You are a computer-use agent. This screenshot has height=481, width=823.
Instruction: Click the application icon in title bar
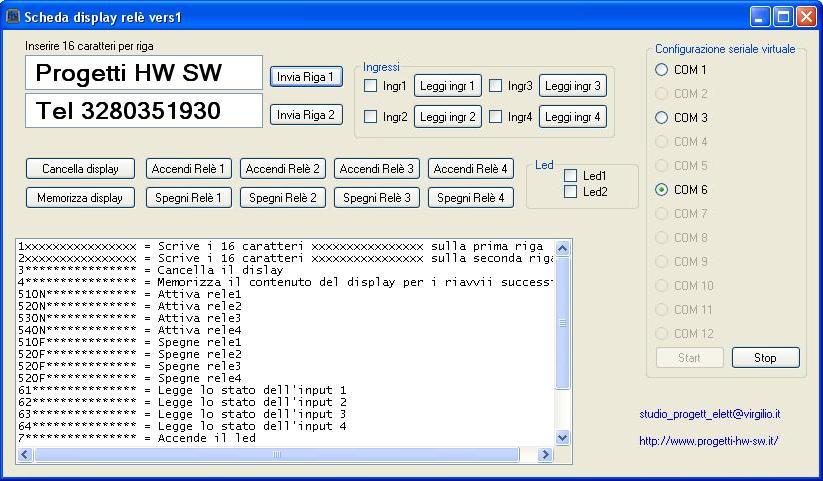pyautogui.click(x=13, y=16)
